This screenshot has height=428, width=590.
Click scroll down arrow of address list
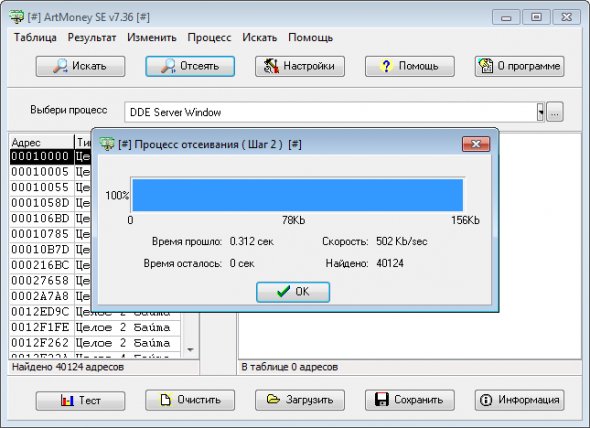click(x=190, y=350)
